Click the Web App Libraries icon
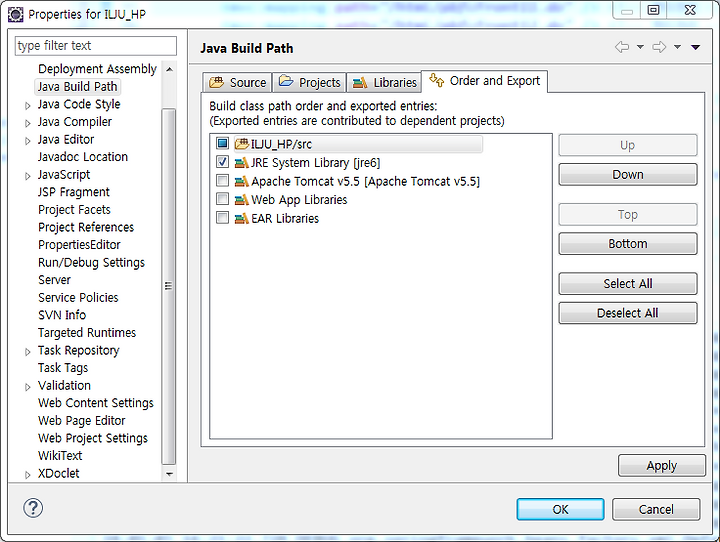 [x=242, y=200]
